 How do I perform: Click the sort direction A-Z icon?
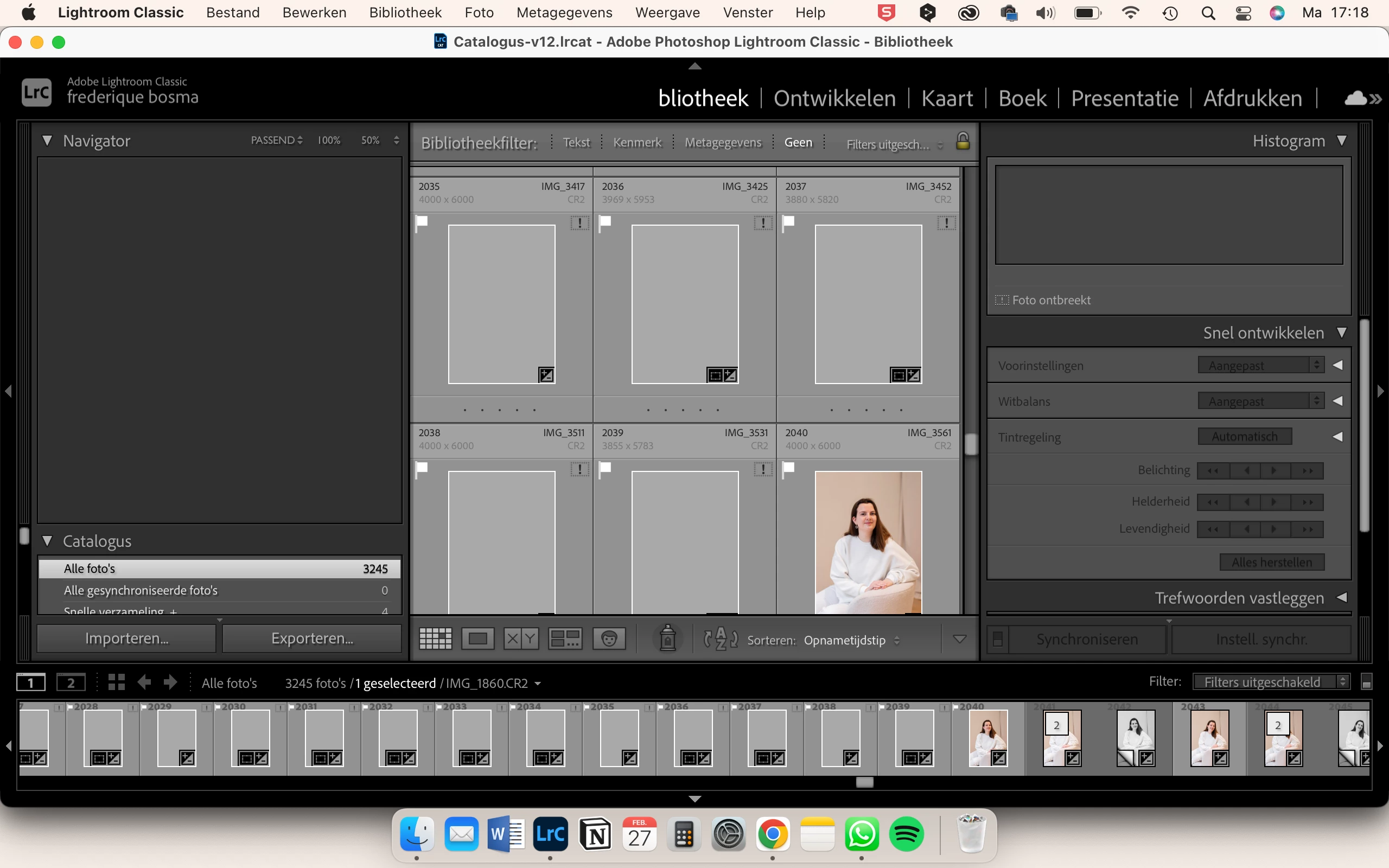[721, 639]
